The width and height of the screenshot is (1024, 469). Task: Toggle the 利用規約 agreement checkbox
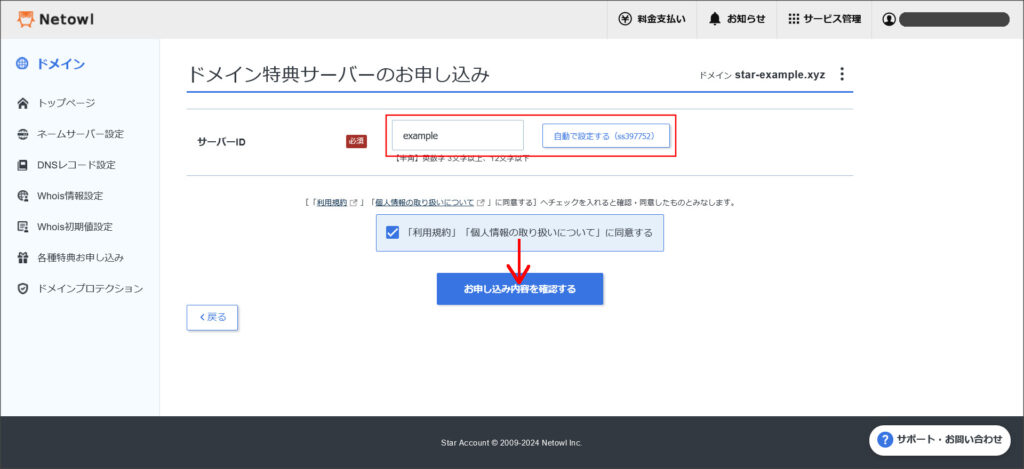(392, 233)
